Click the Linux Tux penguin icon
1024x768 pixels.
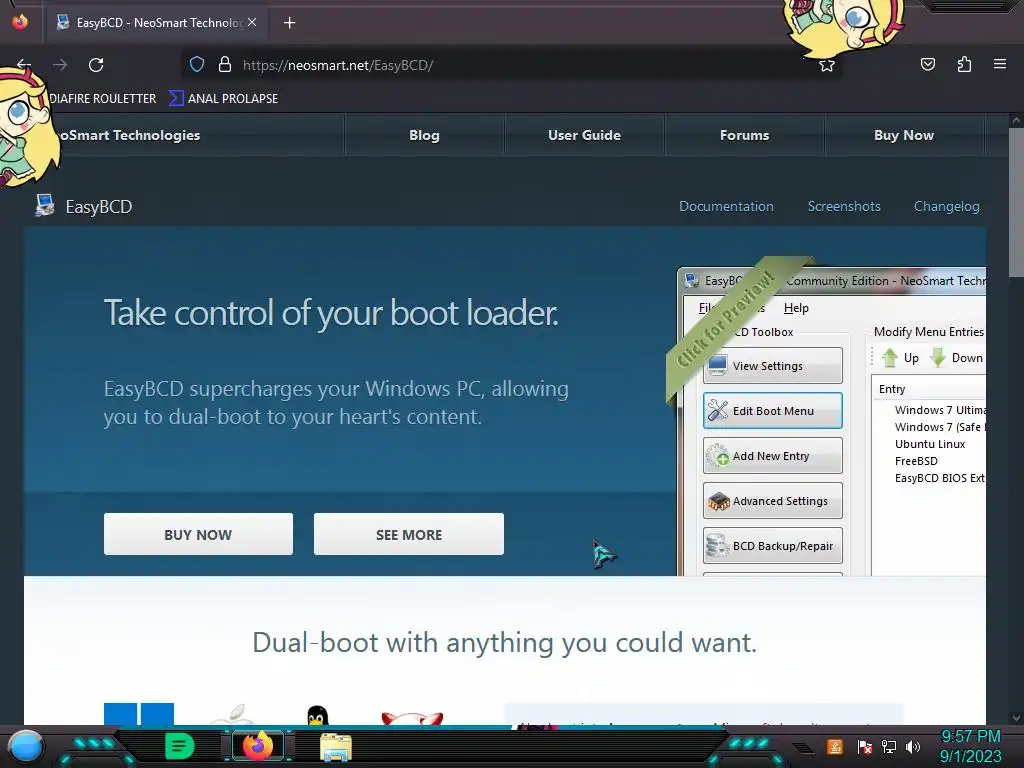coord(317,716)
